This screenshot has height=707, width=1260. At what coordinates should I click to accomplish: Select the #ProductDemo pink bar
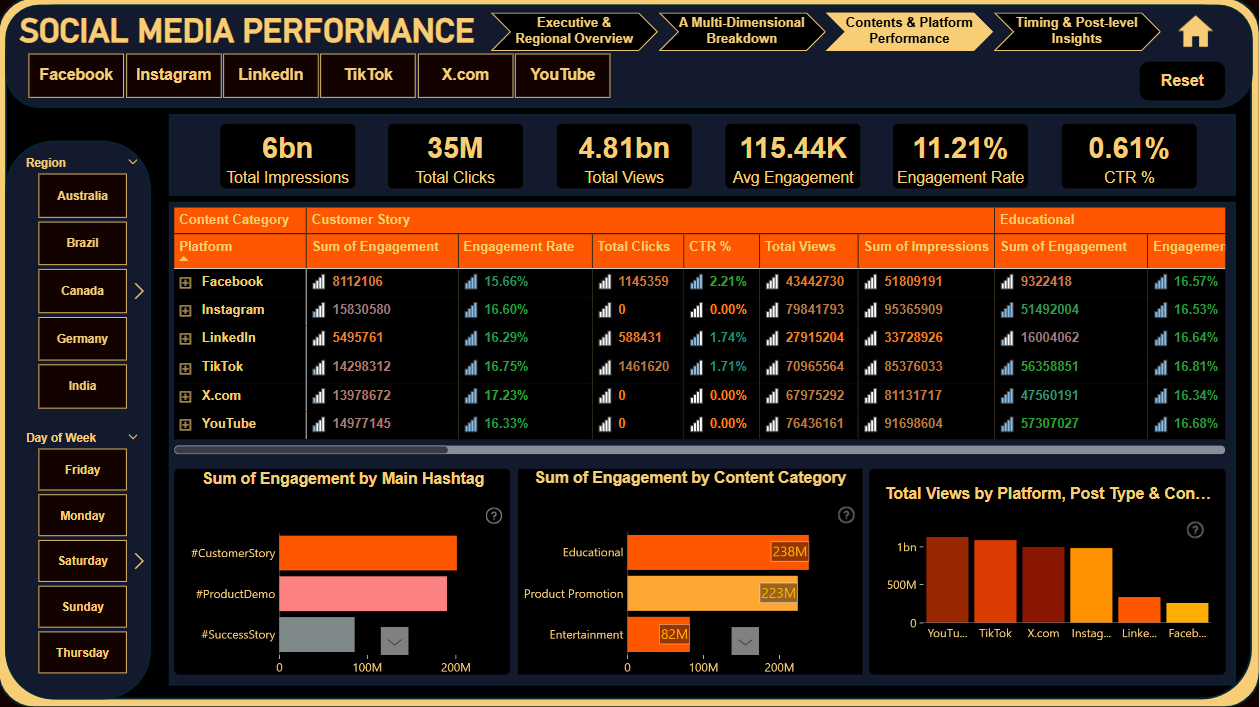coord(363,594)
